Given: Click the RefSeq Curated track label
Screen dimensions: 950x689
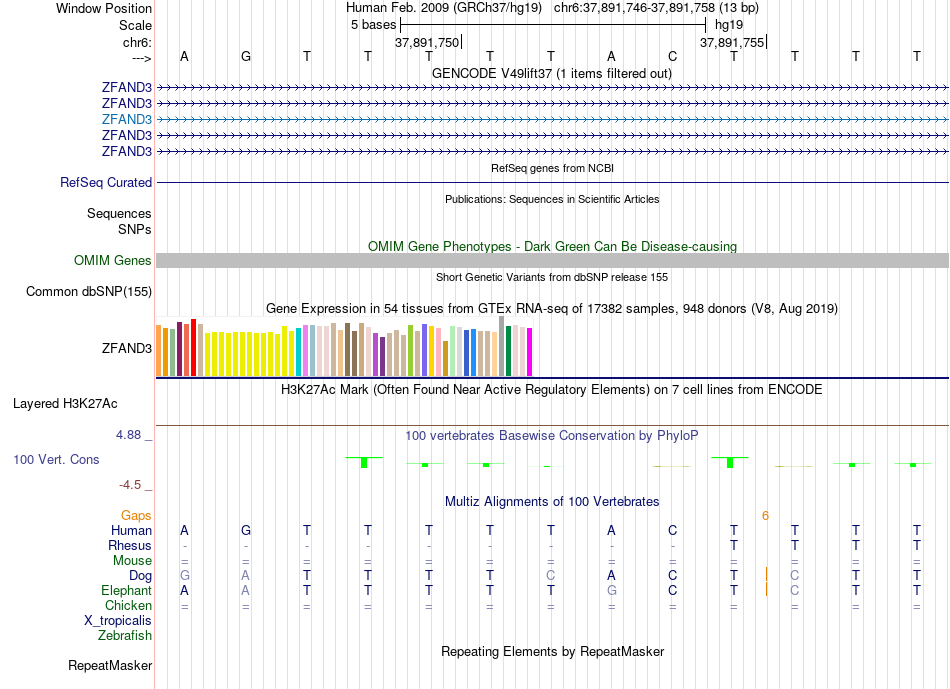Looking at the screenshot, I should [x=106, y=182].
